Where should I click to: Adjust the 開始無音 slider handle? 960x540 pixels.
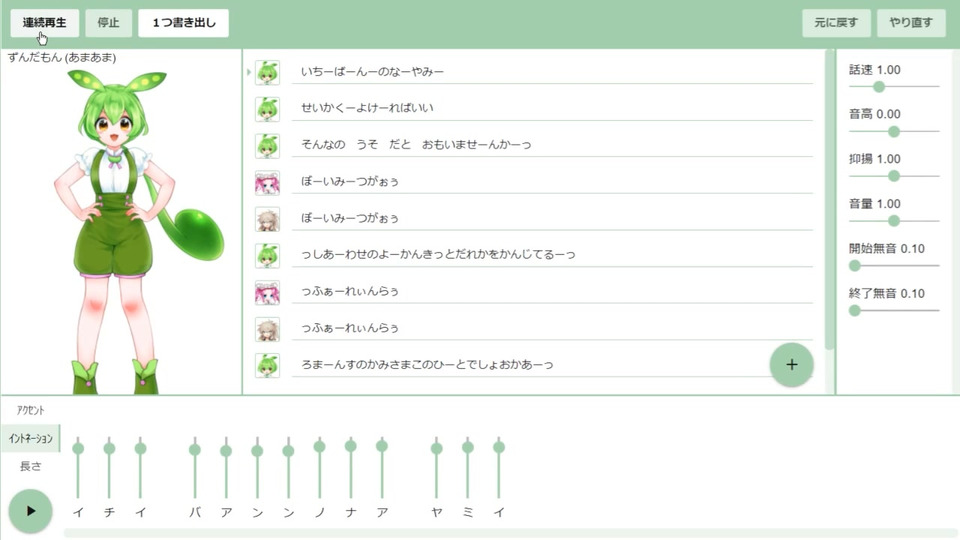click(855, 266)
